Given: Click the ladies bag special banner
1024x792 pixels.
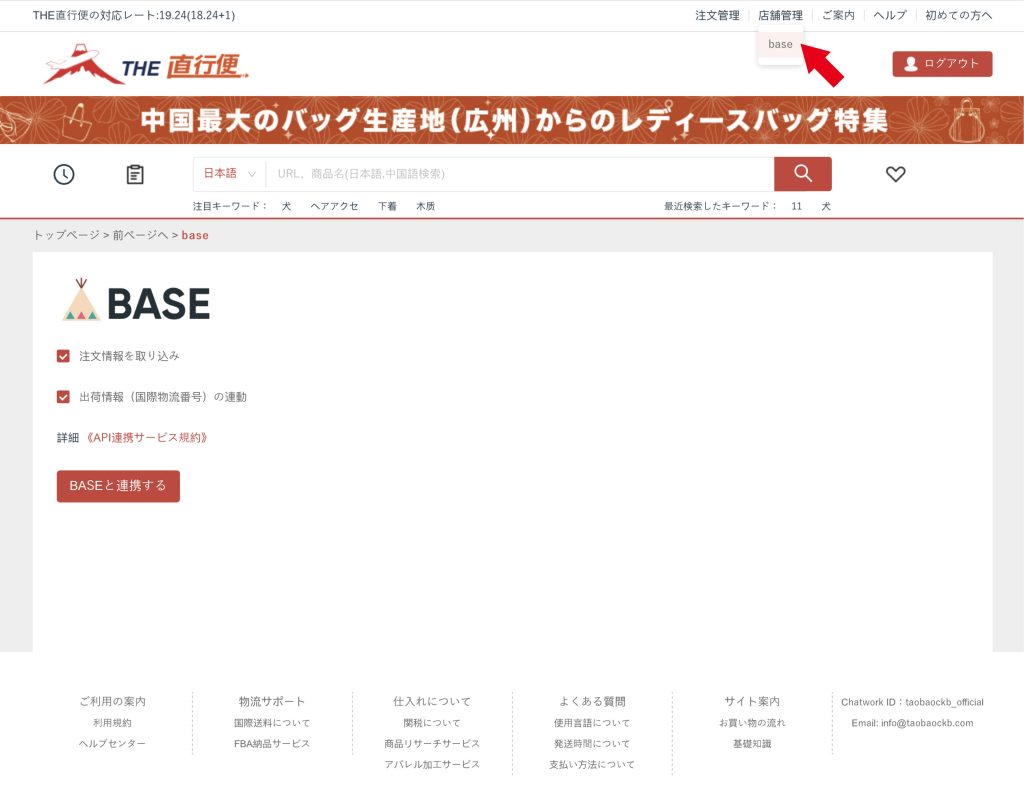Looking at the screenshot, I should coord(512,120).
